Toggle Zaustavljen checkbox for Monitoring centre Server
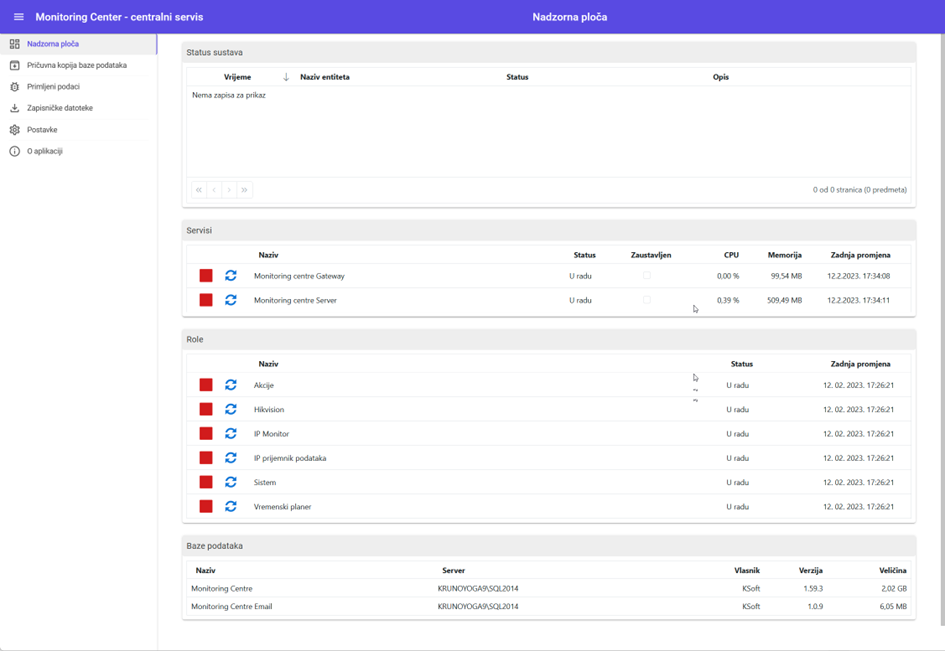Viewport: 945px width, 651px height. 646,300
